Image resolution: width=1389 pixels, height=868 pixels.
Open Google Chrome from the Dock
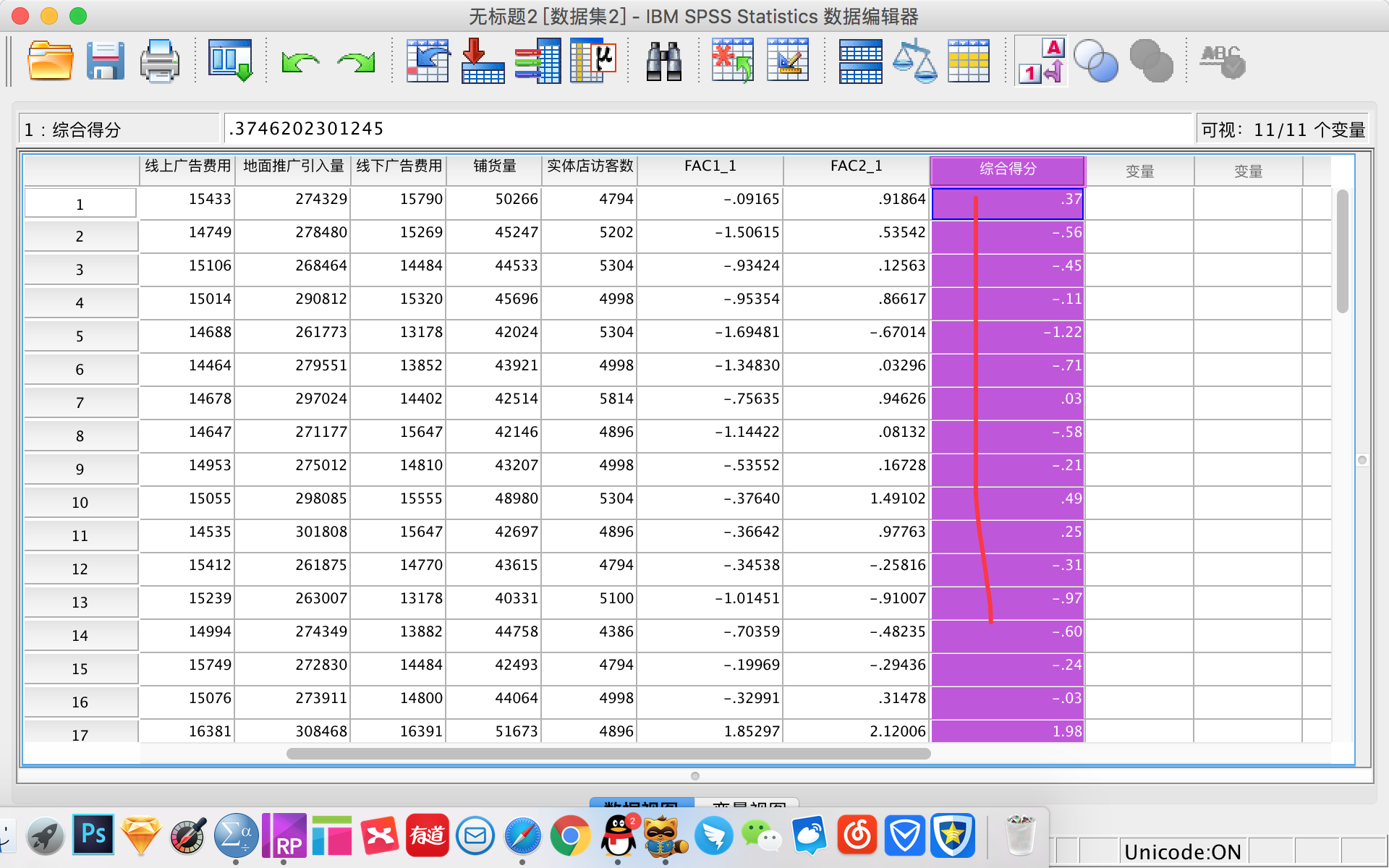570,836
